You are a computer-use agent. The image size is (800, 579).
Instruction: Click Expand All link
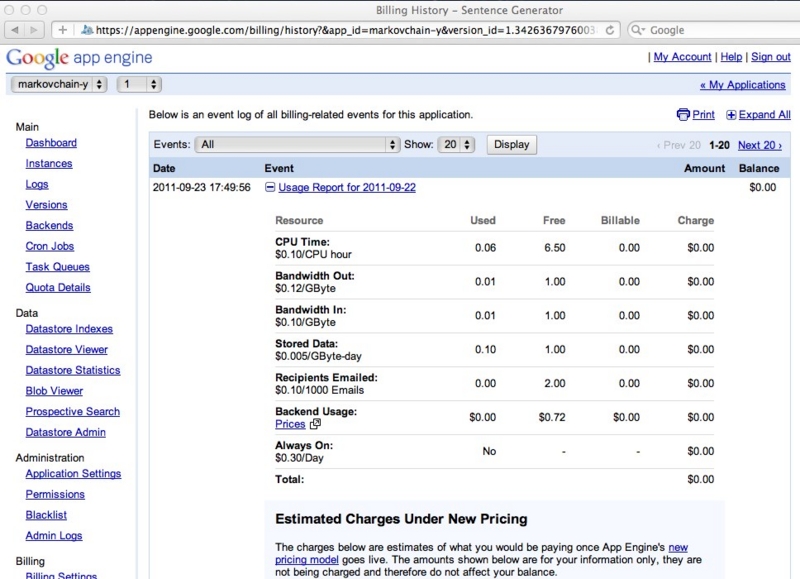click(764, 115)
